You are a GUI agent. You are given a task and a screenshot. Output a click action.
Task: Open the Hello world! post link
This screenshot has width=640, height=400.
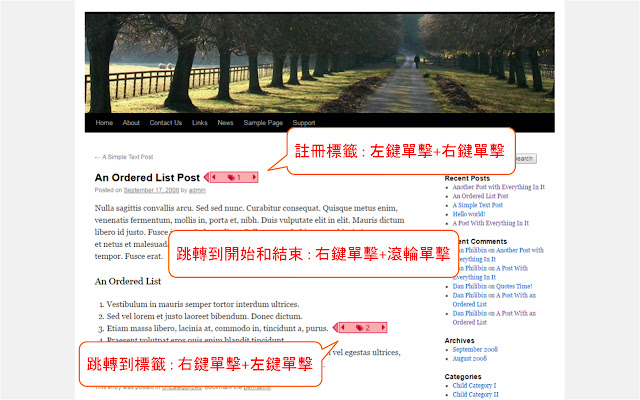(x=469, y=214)
